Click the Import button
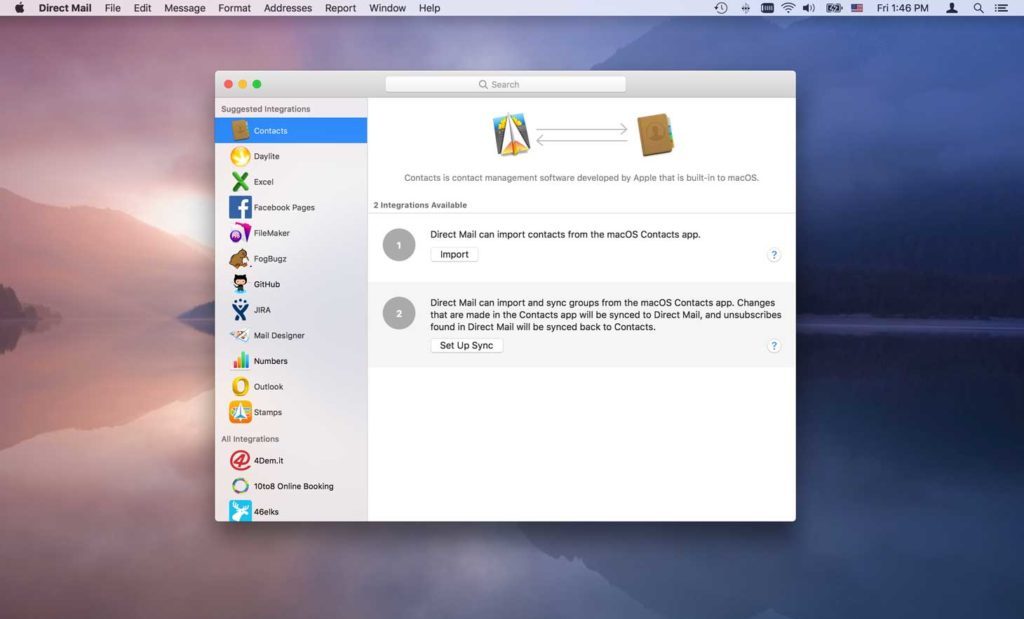Viewport: 1024px width, 619px height. click(x=455, y=255)
